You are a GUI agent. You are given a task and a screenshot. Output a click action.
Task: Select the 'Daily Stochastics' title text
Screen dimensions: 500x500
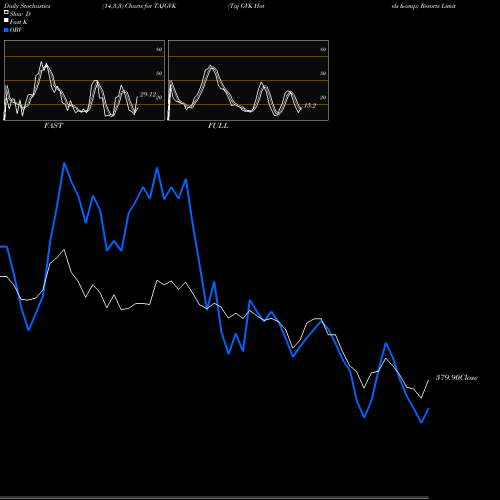coord(27,6)
